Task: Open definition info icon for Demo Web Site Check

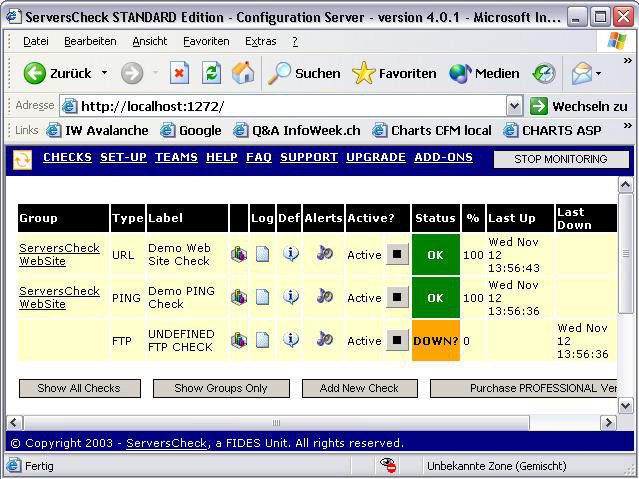Action: (291, 254)
